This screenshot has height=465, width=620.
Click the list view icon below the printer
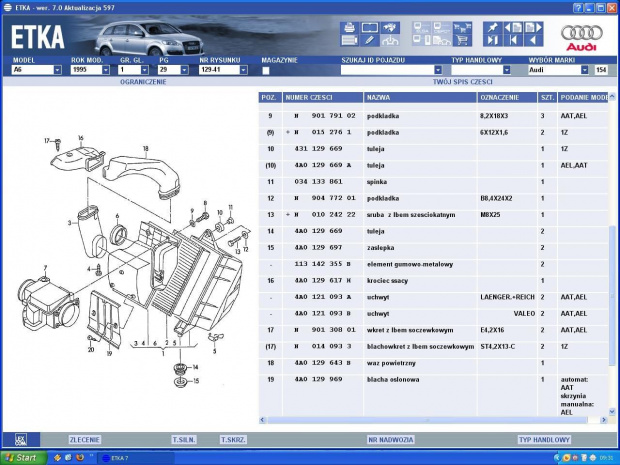click(x=349, y=40)
